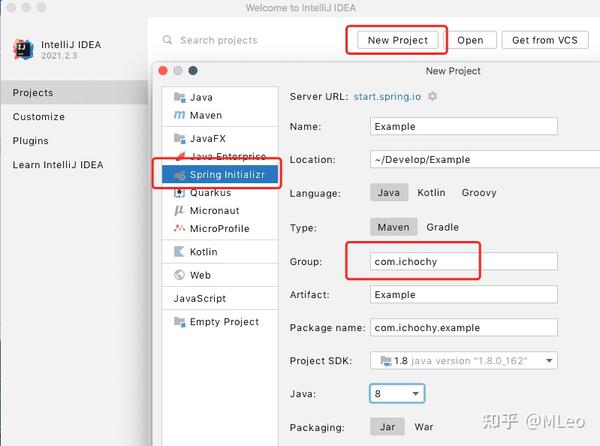Expand the Java version dropdown
Screen dimensions: 600x446
398,394
